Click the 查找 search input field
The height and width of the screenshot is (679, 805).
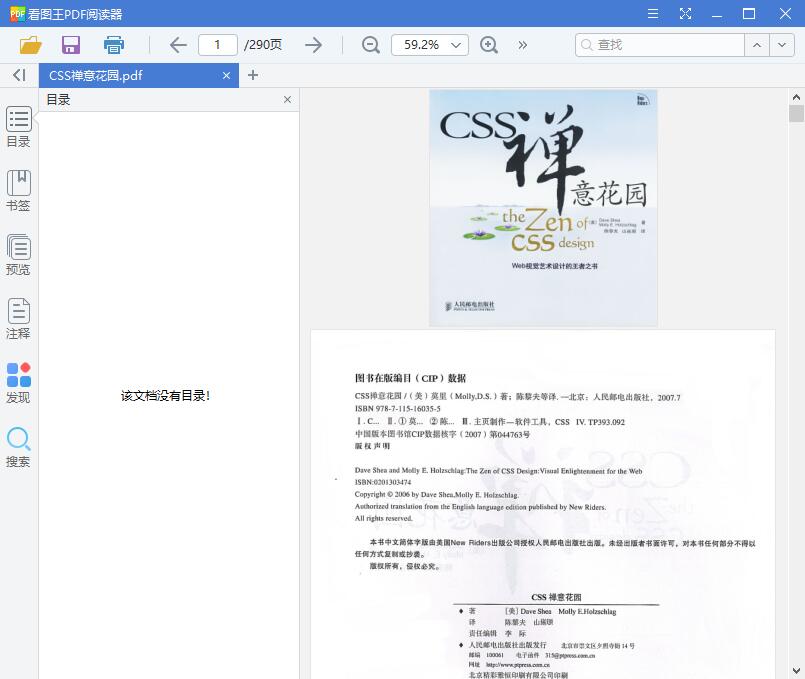pyautogui.click(x=660, y=45)
